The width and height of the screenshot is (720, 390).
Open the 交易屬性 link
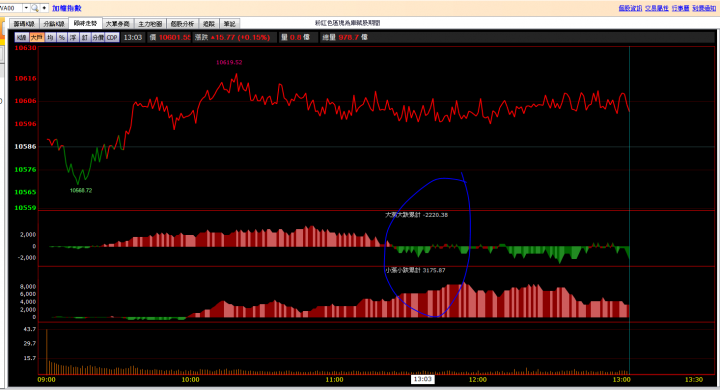[657, 8]
